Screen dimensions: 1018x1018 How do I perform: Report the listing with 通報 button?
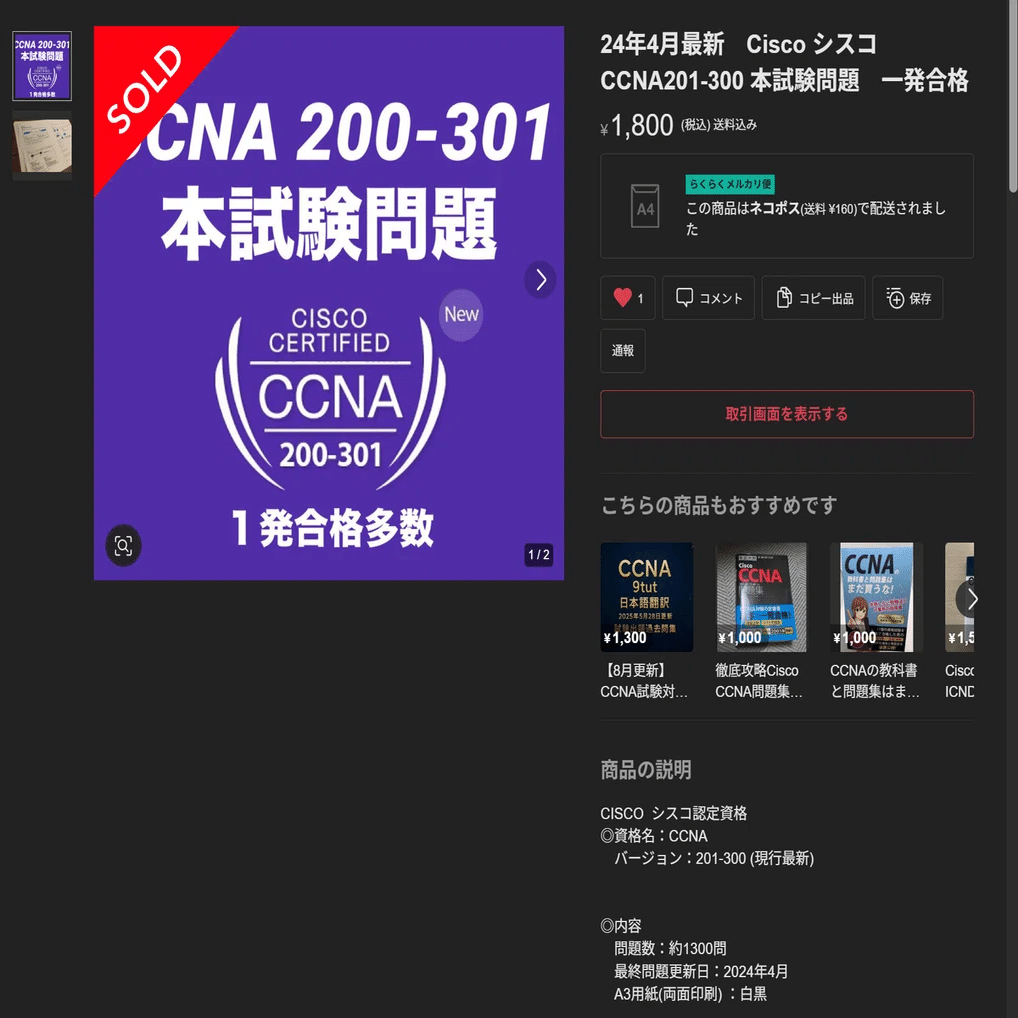coord(623,351)
